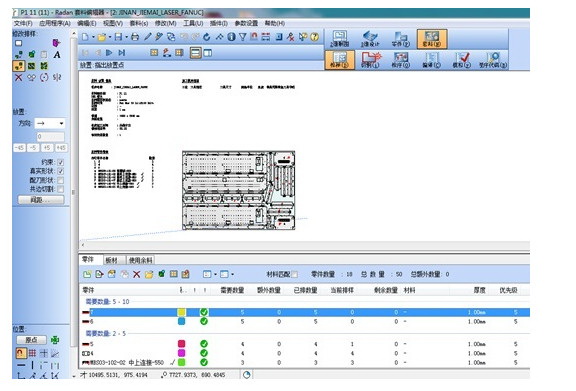Click the blue play arrow toolbar icon
The image size is (576, 391).
click(x=109, y=53)
